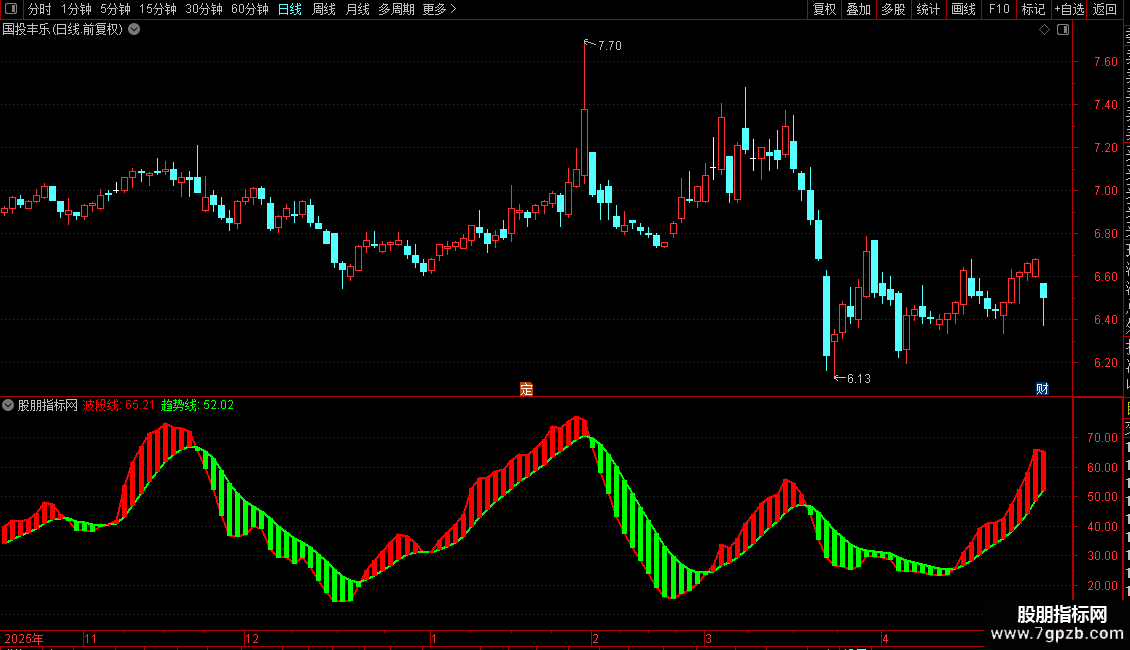The height and width of the screenshot is (650, 1130).
Task: Open the orange 定 event marker
Action: (x=526, y=389)
